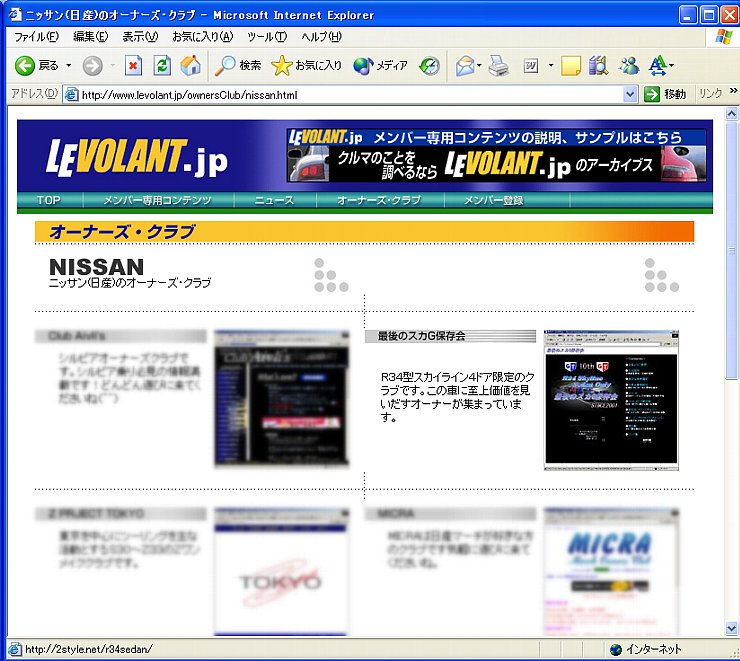
Task: Expand the address bar URL dropdown
Action: (630, 94)
